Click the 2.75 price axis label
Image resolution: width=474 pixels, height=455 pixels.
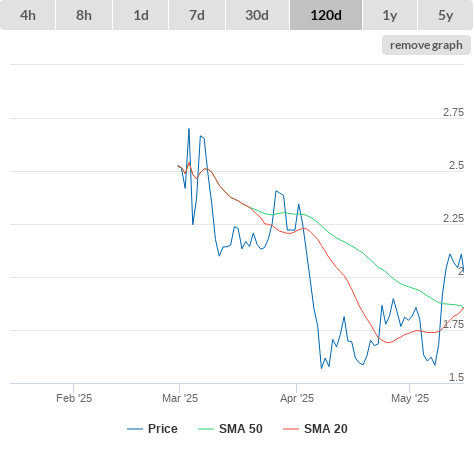(x=453, y=112)
